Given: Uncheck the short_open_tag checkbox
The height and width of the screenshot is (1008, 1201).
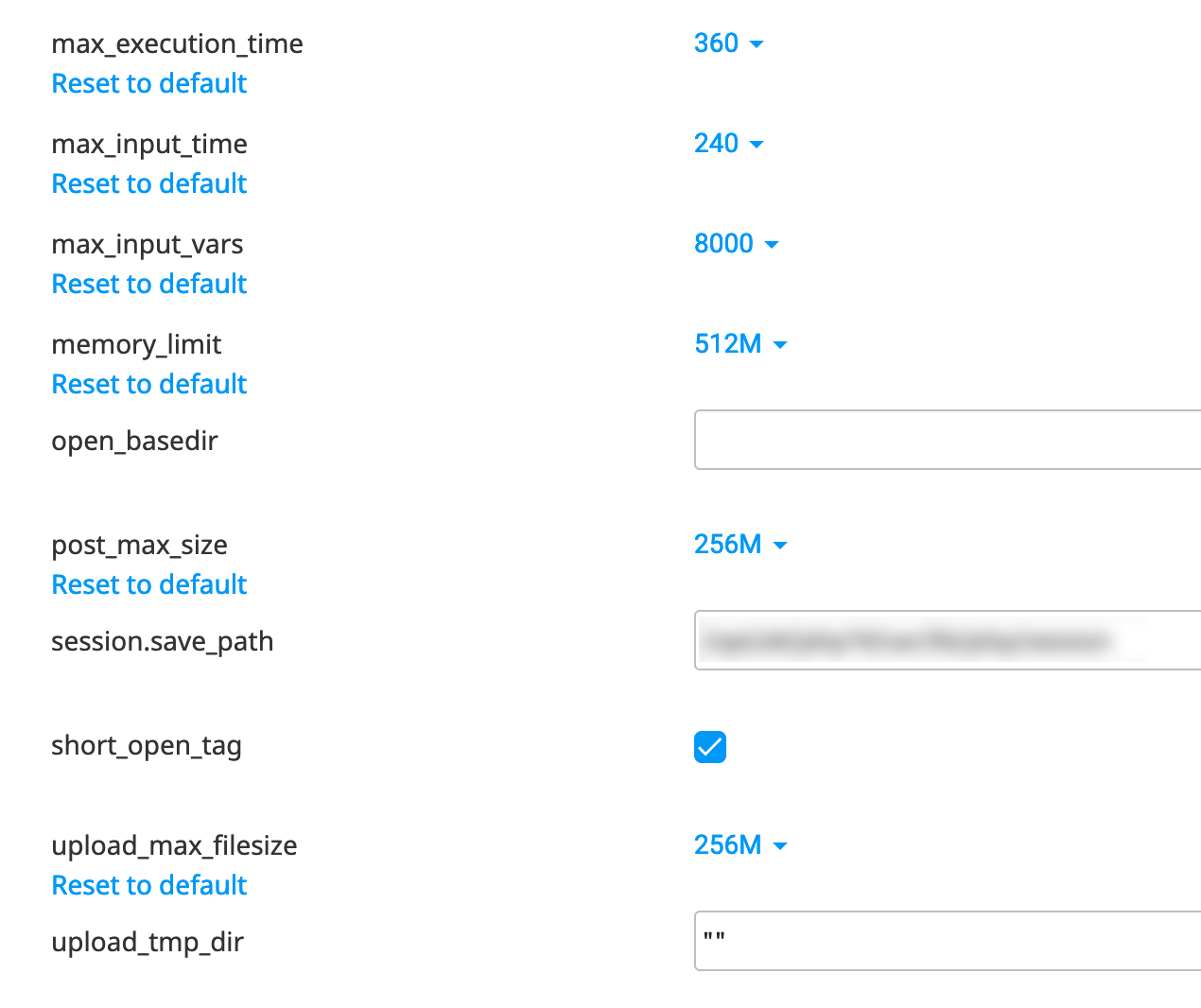Looking at the screenshot, I should click(x=710, y=747).
